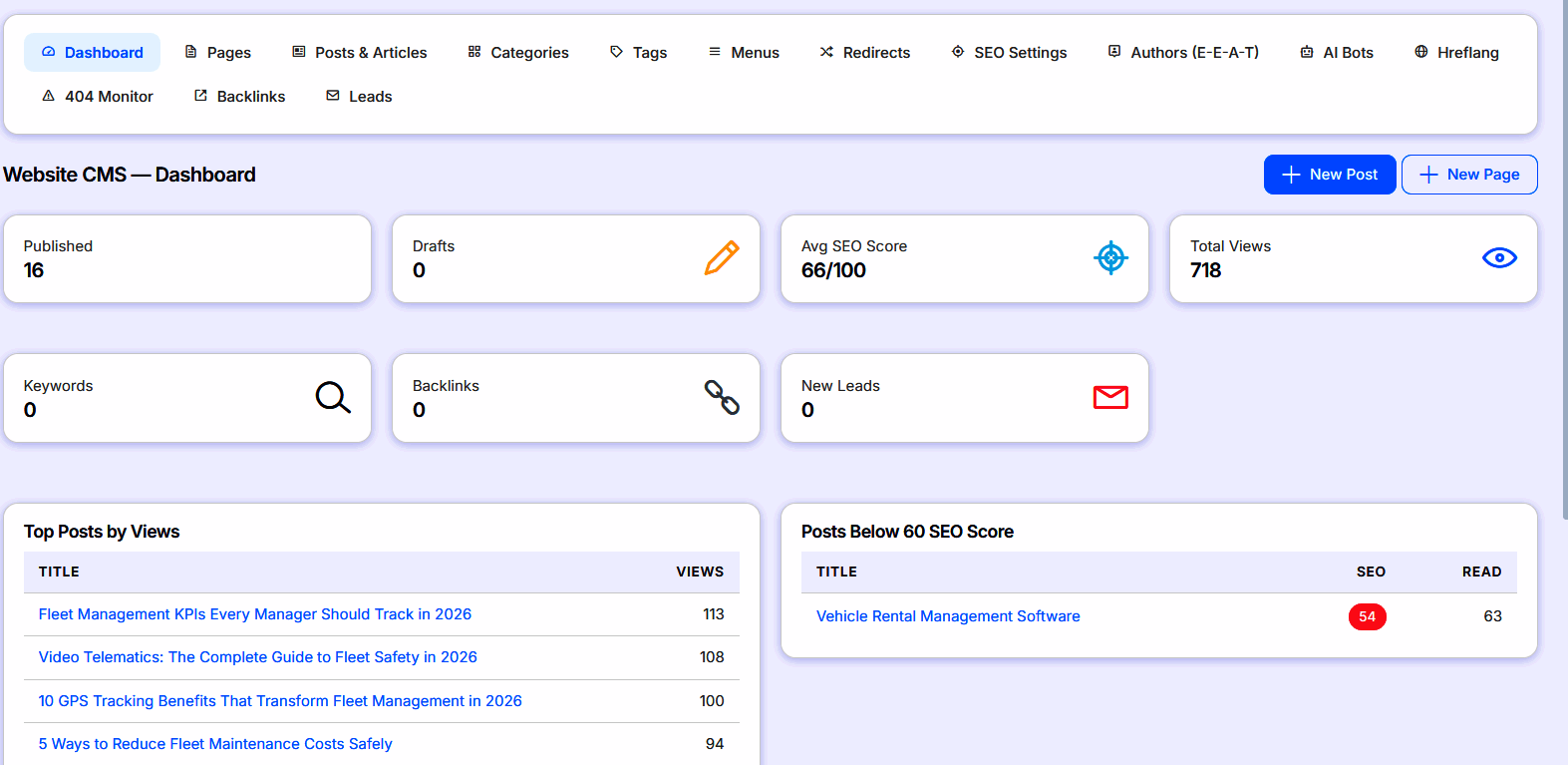Image resolution: width=1568 pixels, height=765 pixels.
Task: Click the chain link icon on Backlinks card
Action: [722, 397]
